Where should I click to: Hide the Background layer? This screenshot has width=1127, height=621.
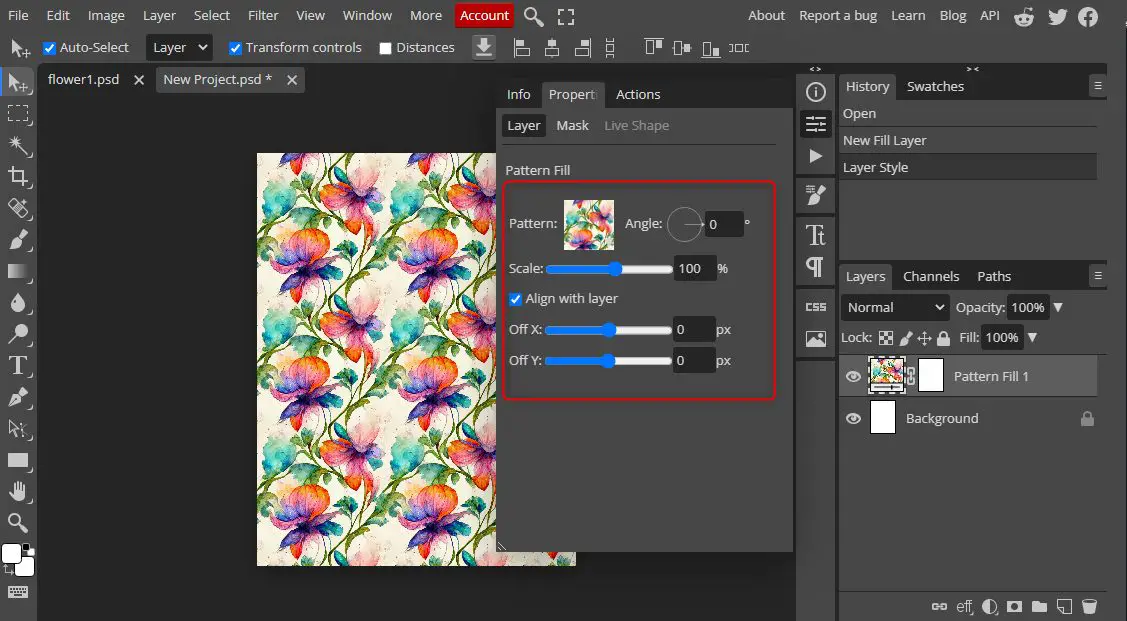853,418
